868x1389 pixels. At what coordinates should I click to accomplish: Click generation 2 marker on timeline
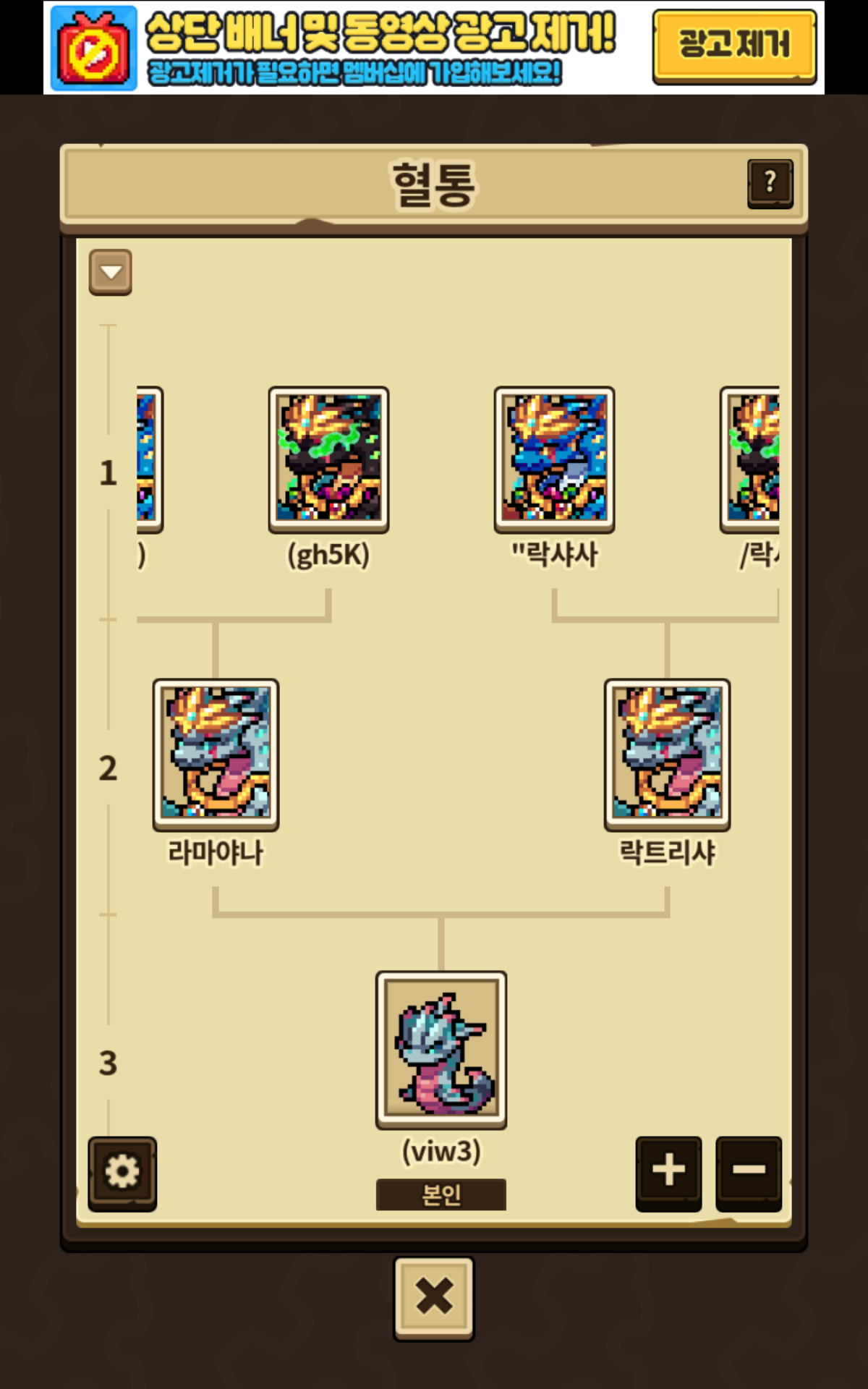click(x=108, y=768)
